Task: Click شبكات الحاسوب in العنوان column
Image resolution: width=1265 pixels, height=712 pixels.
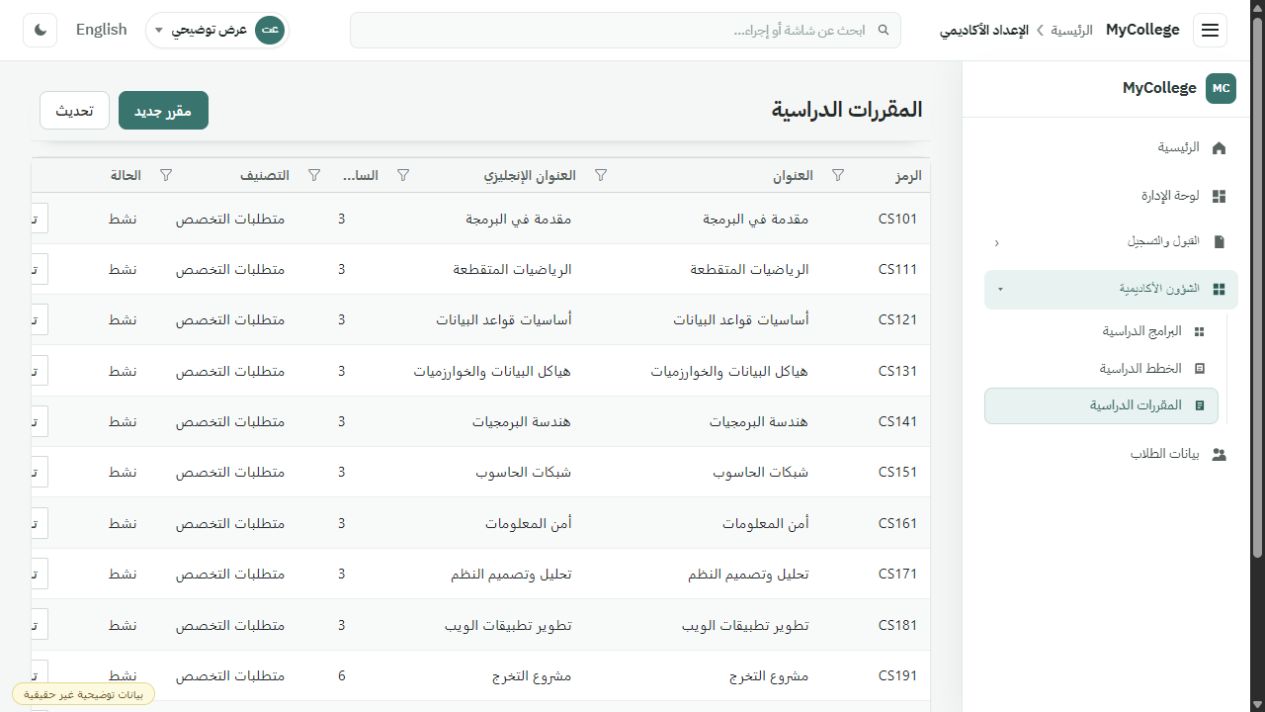Action: (x=761, y=473)
